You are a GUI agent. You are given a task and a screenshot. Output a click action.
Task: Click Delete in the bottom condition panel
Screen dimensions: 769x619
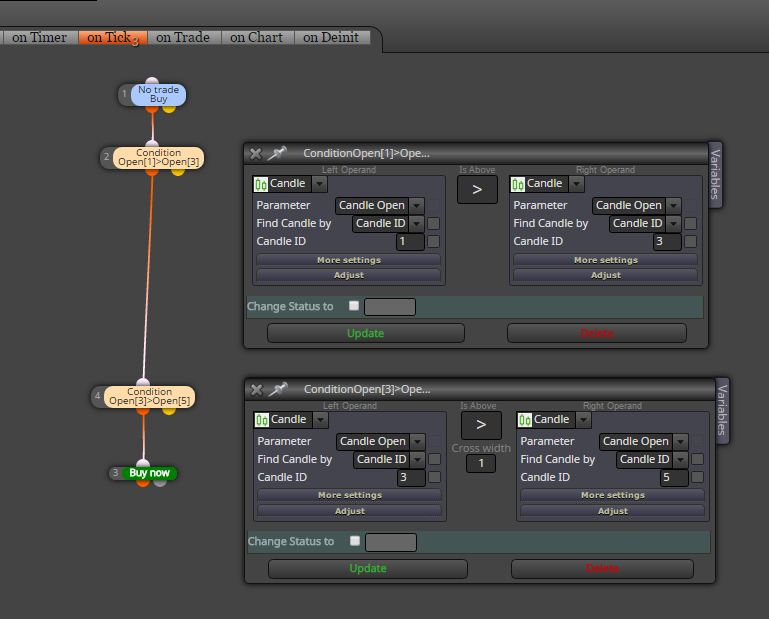coord(602,568)
